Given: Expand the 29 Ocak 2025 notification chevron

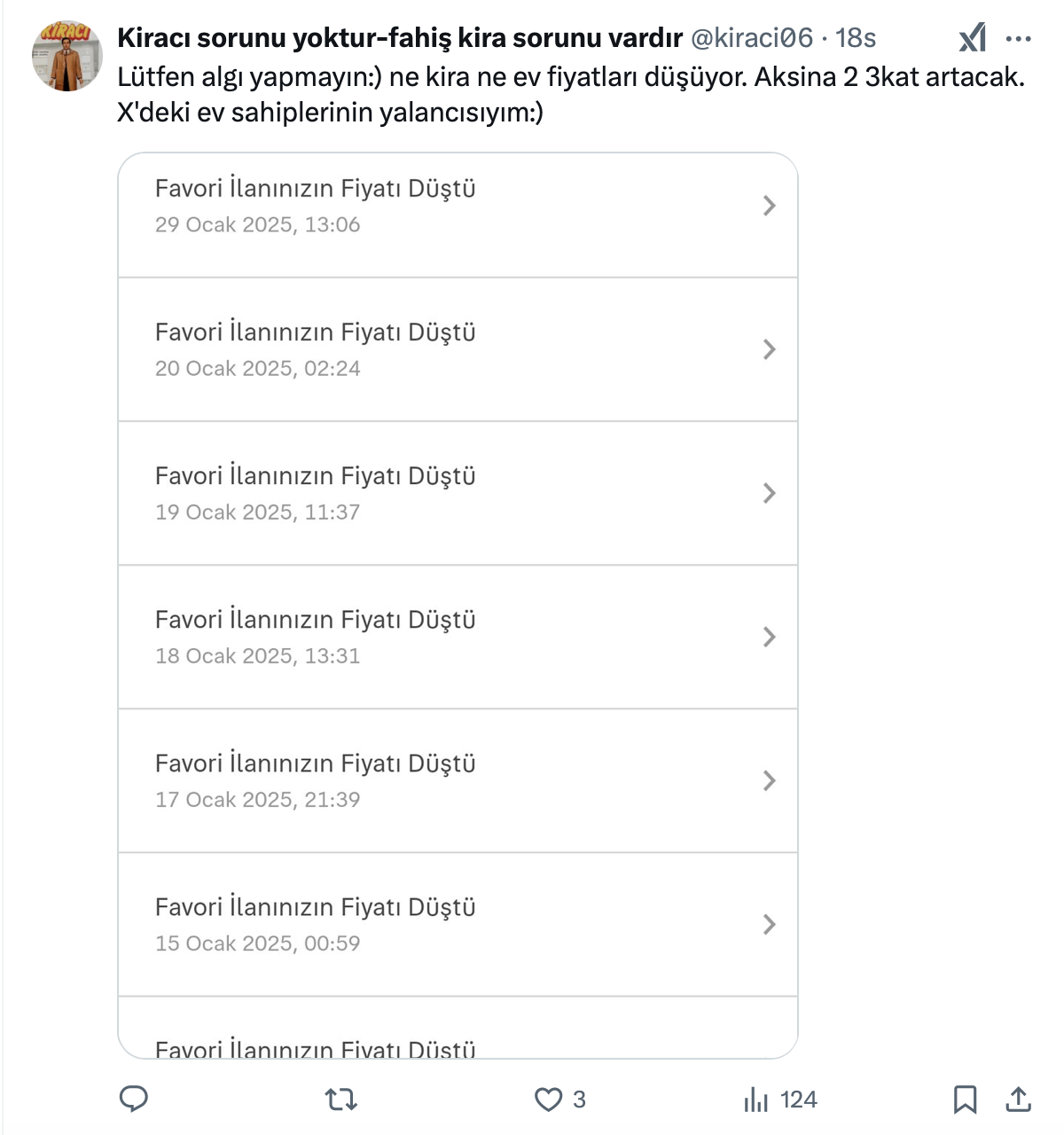Looking at the screenshot, I should click(769, 206).
